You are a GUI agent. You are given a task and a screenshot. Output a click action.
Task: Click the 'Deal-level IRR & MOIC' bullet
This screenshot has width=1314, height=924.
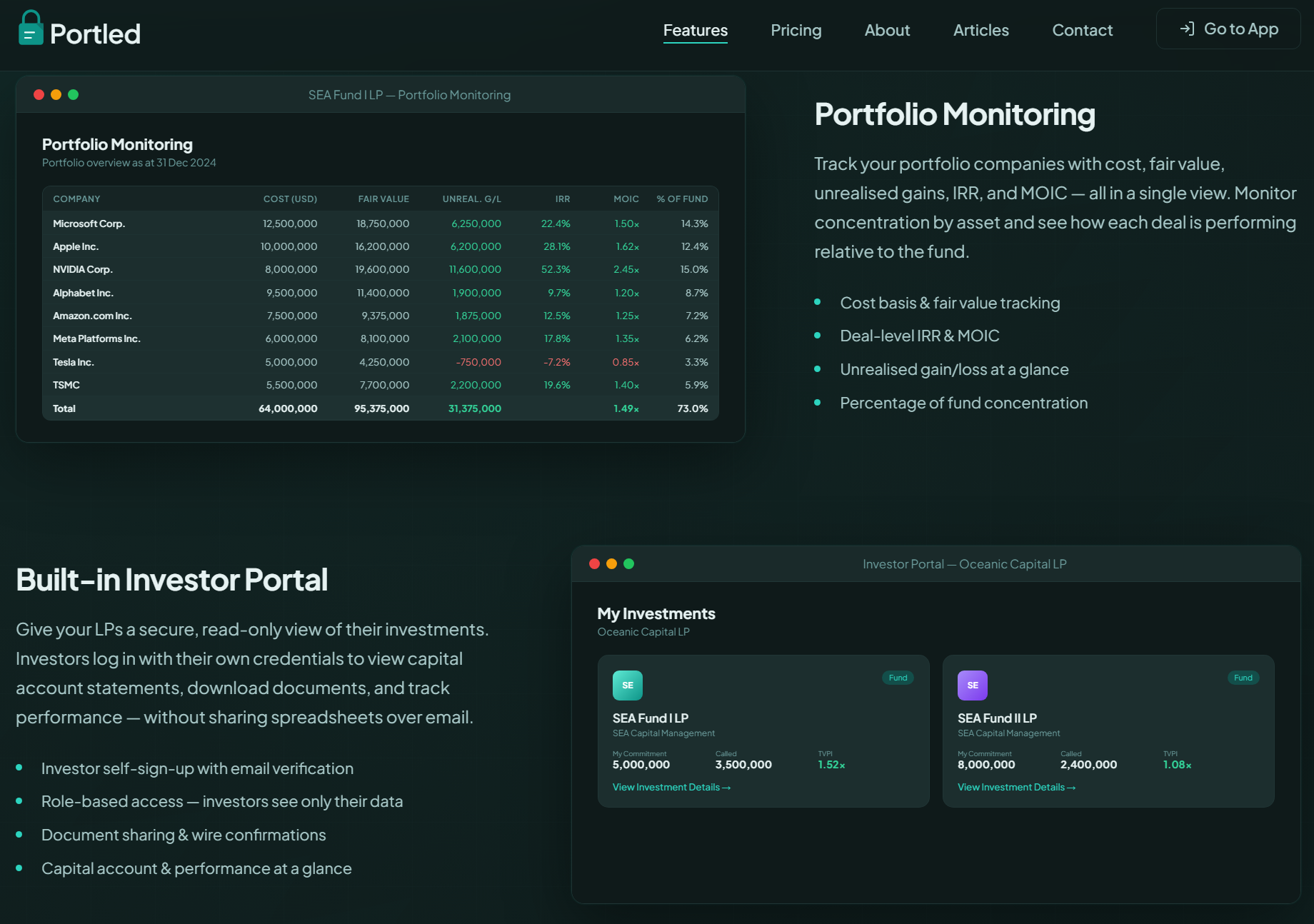click(x=920, y=336)
